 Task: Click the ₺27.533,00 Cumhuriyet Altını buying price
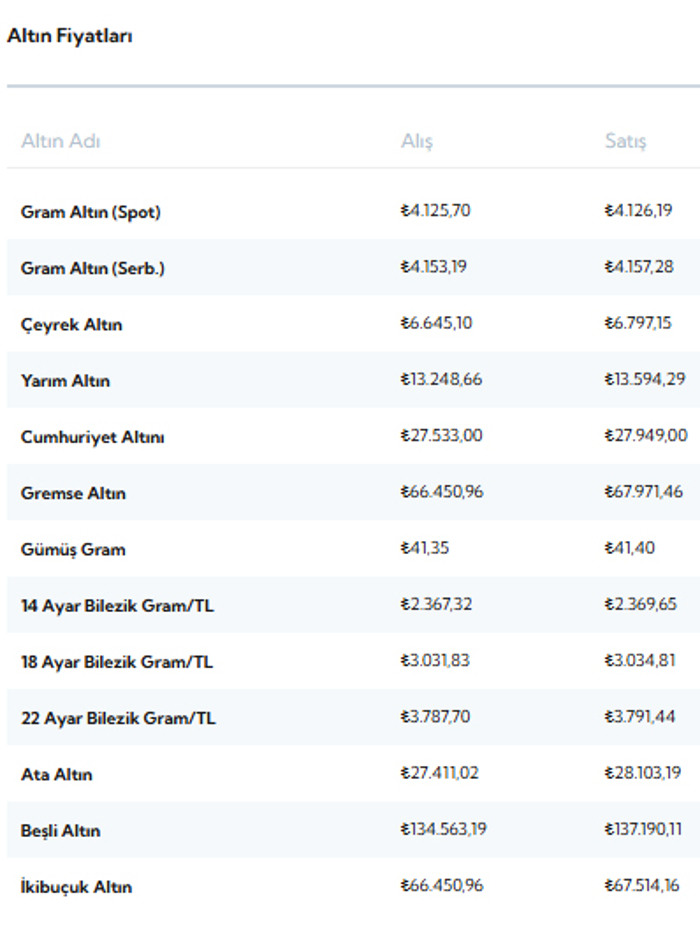tap(441, 436)
